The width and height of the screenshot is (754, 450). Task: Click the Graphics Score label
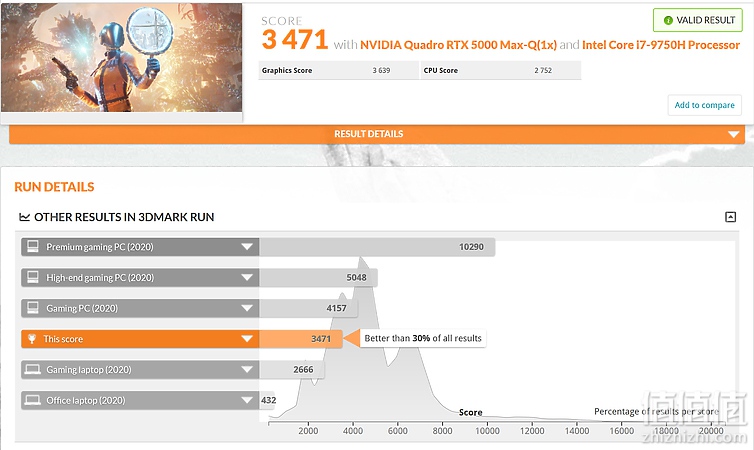(x=287, y=70)
